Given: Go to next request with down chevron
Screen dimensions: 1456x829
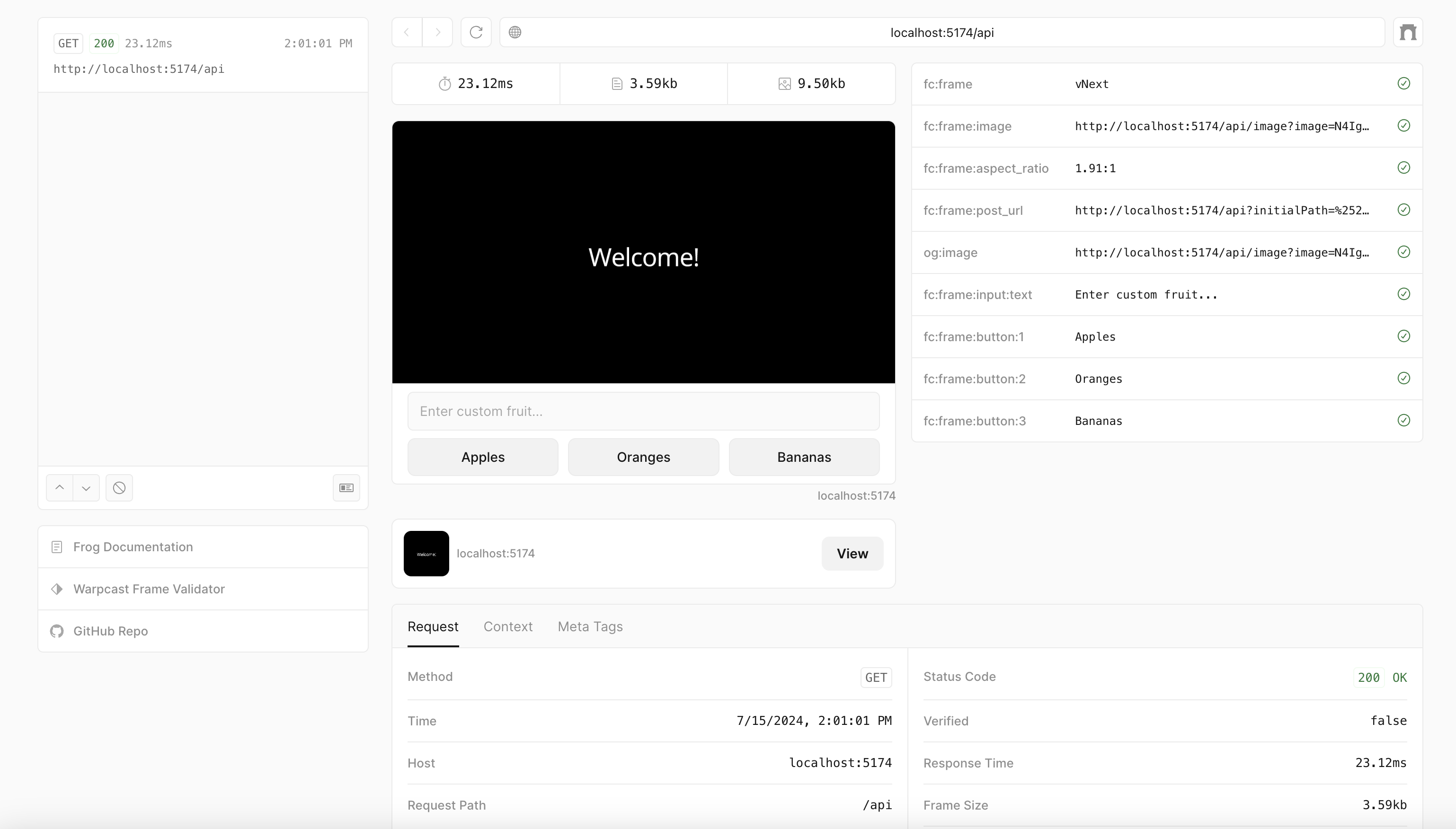Looking at the screenshot, I should click(86, 488).
